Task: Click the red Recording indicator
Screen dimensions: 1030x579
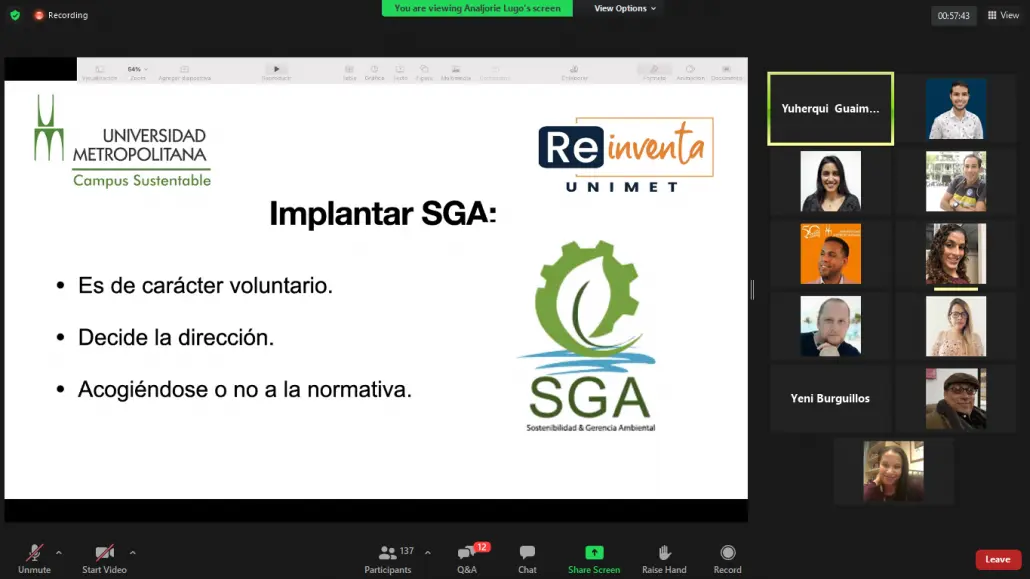Action: point(61,15)
